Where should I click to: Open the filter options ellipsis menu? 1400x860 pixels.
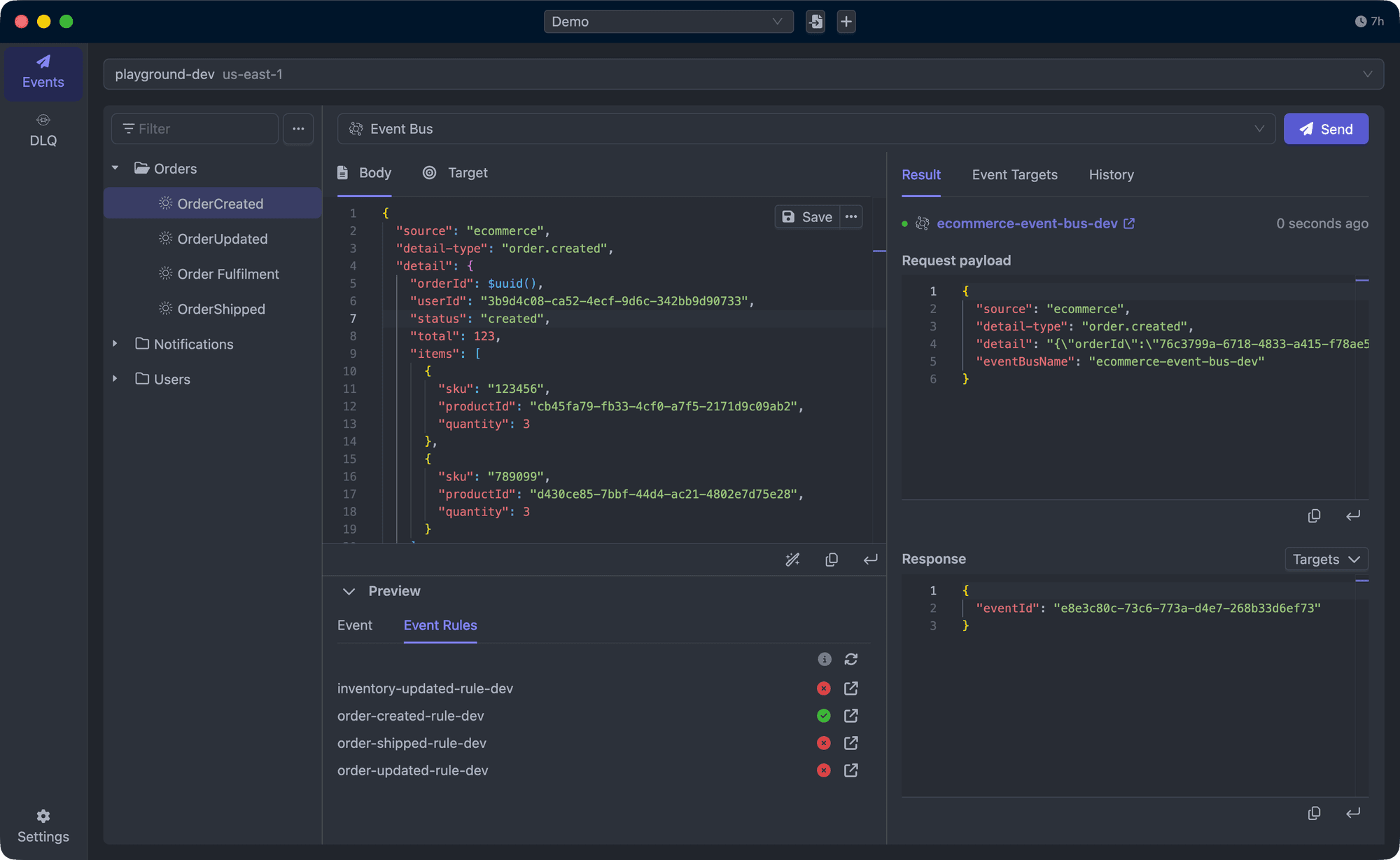(298, 129)
